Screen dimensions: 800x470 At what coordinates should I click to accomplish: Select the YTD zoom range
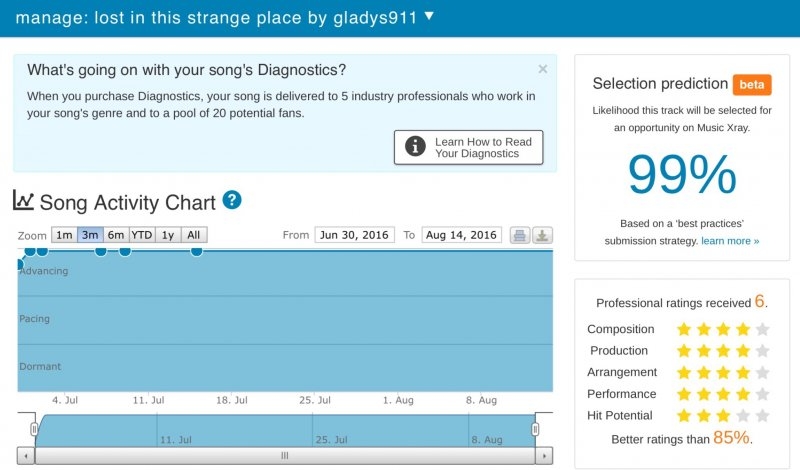(x=142, y=235)
